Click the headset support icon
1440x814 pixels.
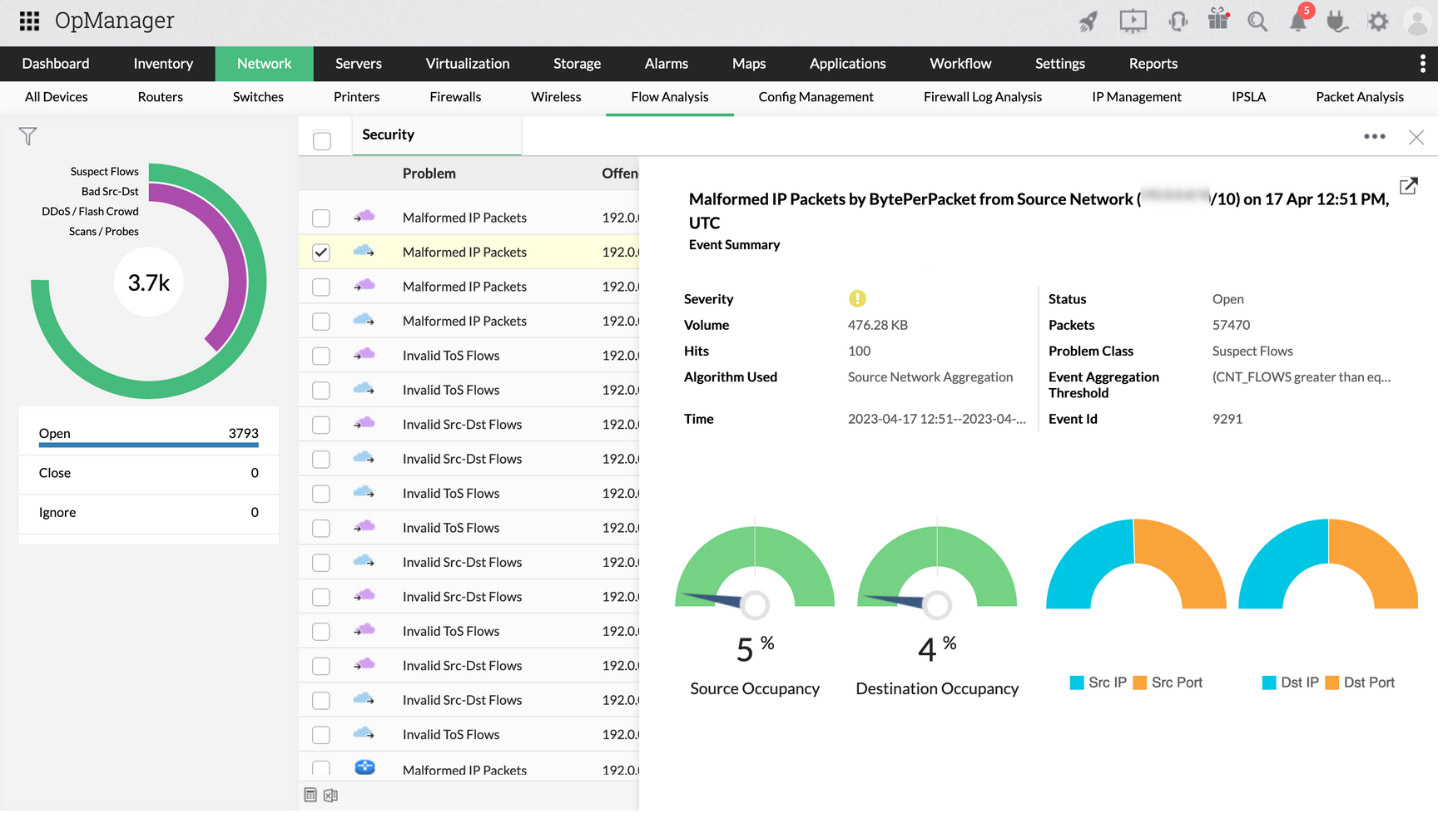coord(1178,21)
